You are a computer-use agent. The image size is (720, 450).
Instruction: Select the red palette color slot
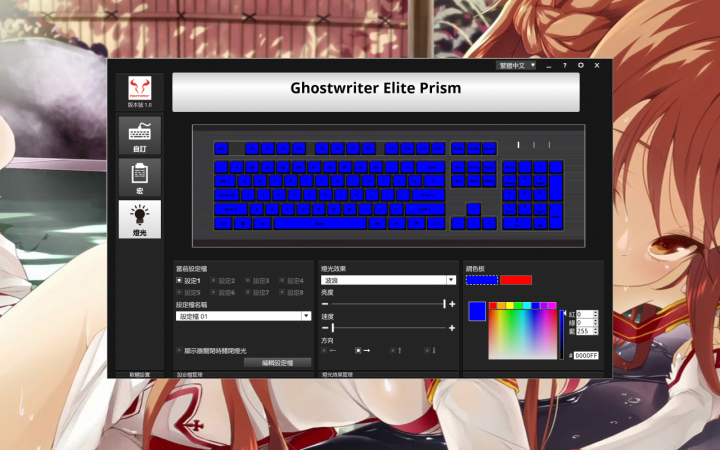pyautogui.click(x=516, y=280)
